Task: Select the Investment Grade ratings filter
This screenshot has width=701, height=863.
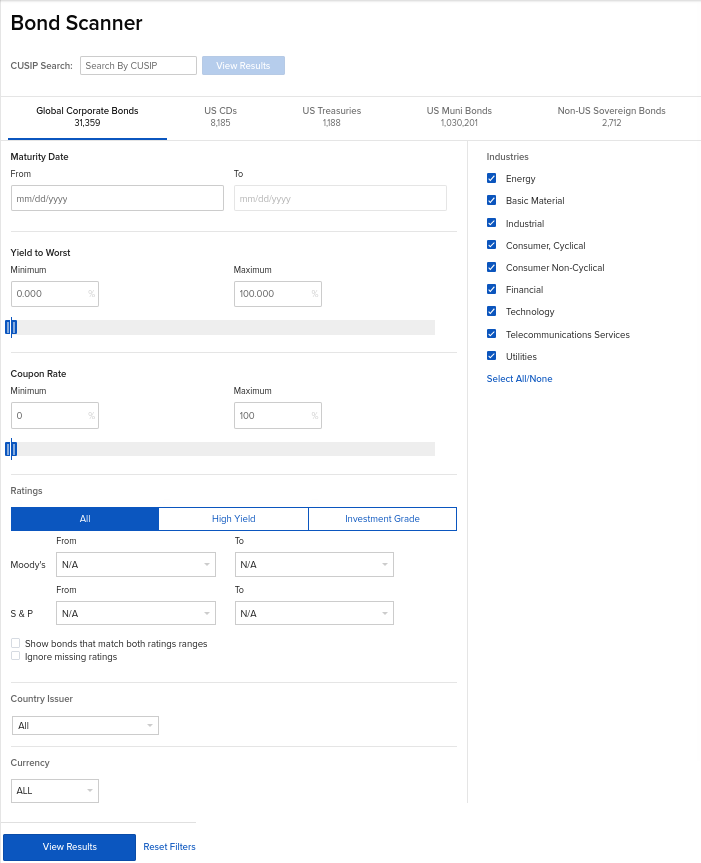Action: pos(382,519)
